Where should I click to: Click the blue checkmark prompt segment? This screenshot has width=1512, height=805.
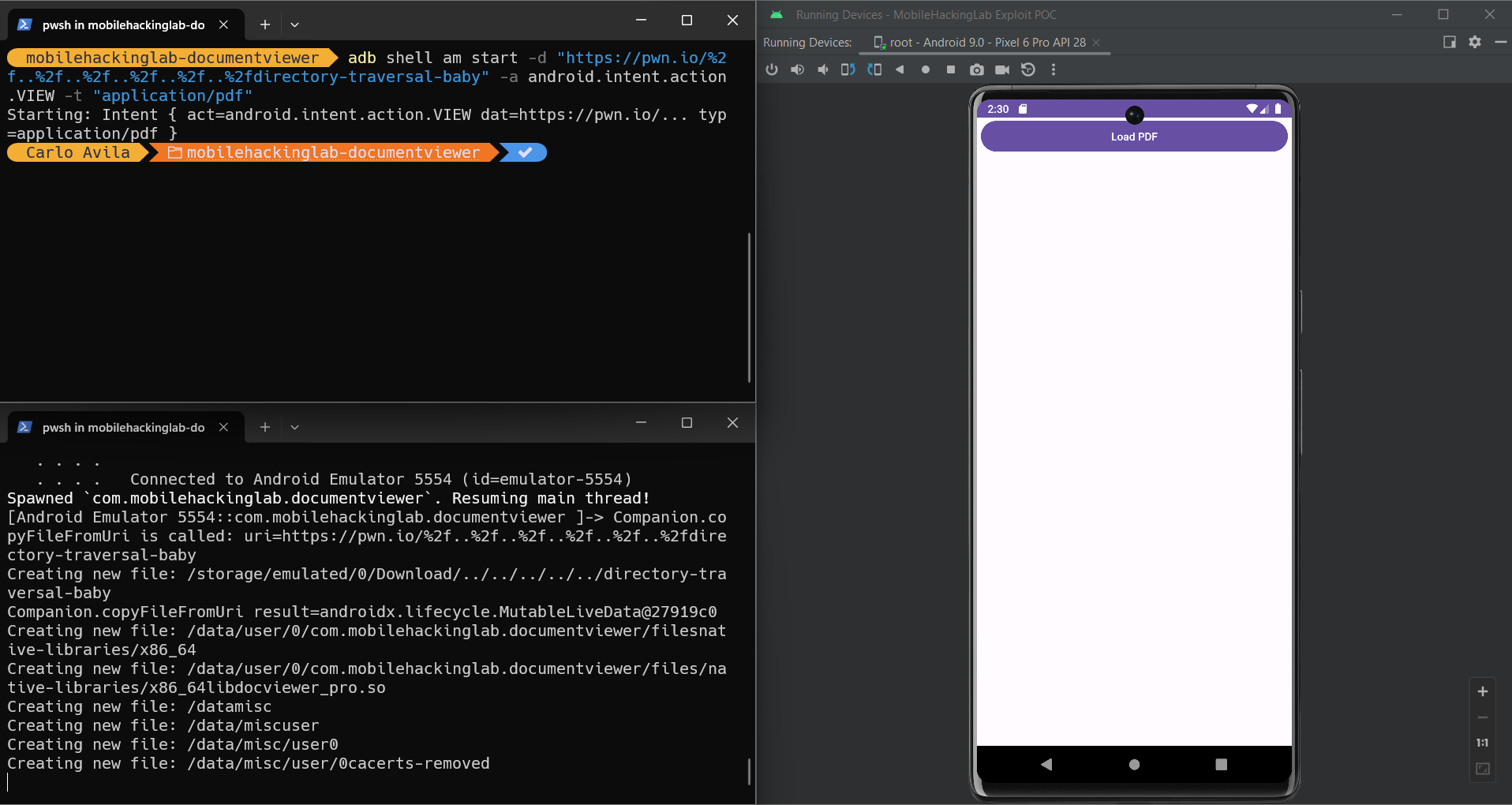point(525,152)
